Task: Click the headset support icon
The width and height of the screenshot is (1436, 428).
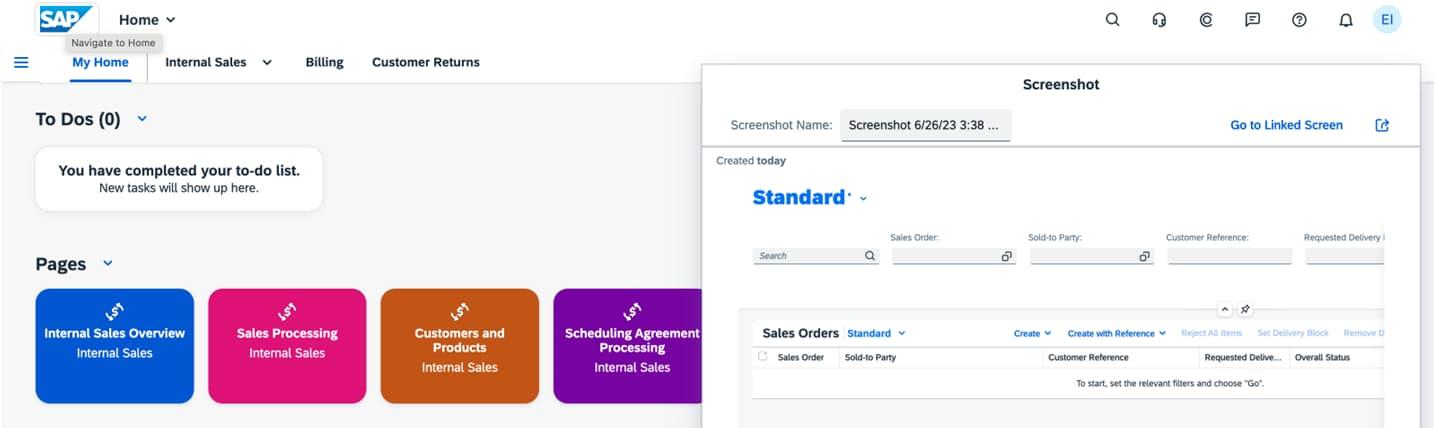Action: pyautogui.click(x=1159, y=20)
